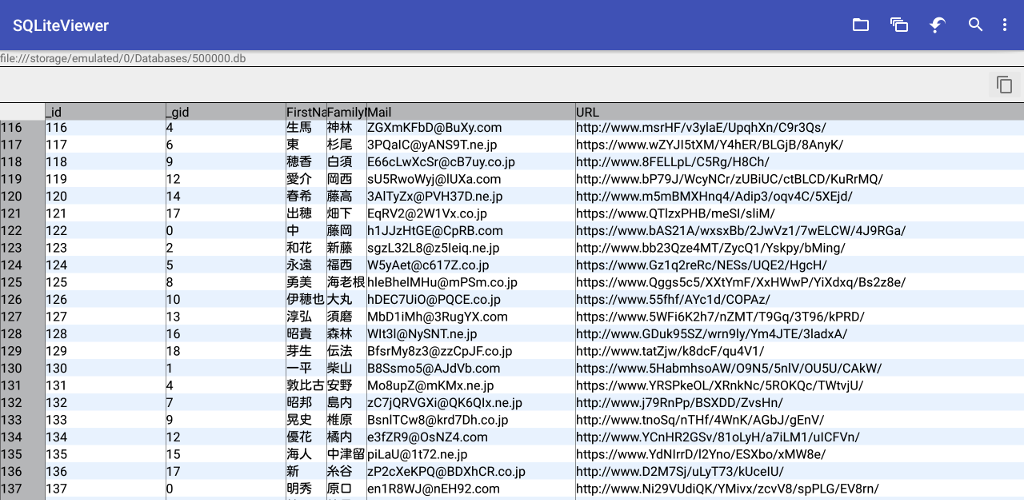This screenshot has height=500, width=1024.
Task: Select the _id column header
Action: tap(104, 112)
